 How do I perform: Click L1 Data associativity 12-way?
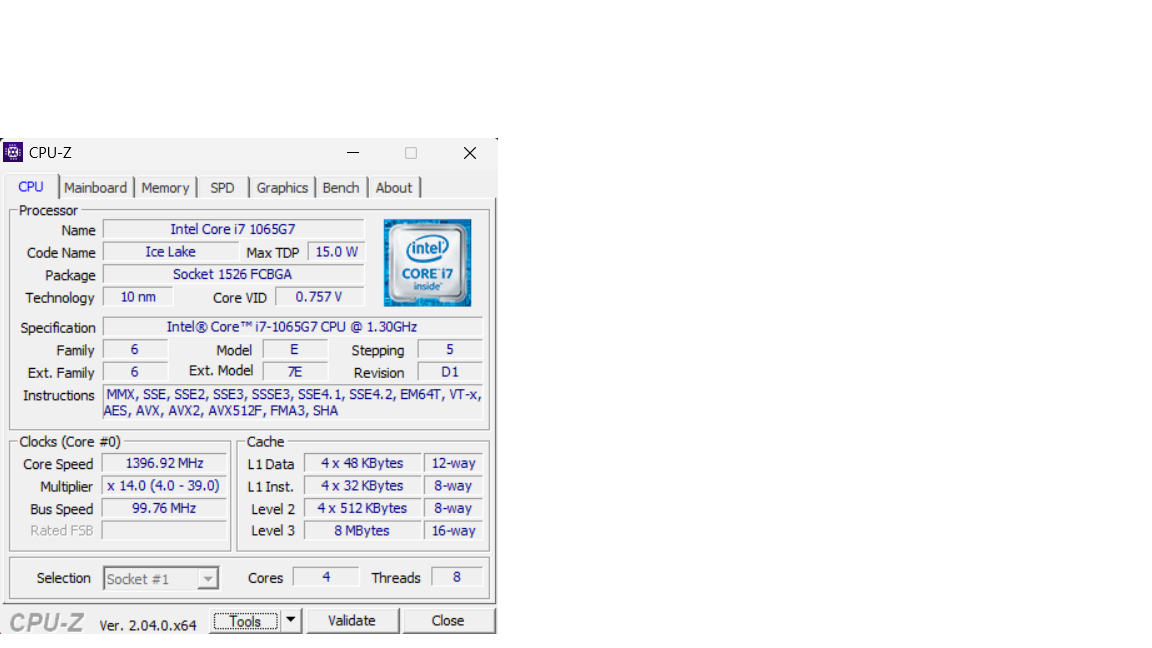click(453, 464)
